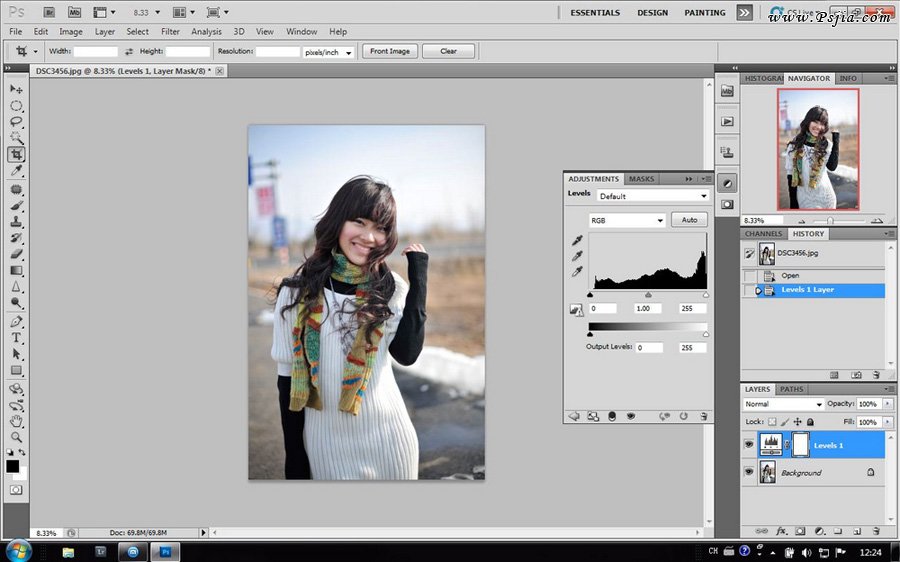Screen dimensions: 900x562
Task: Open the Levels preset dropdown showing Default
Action: (653, 196)
